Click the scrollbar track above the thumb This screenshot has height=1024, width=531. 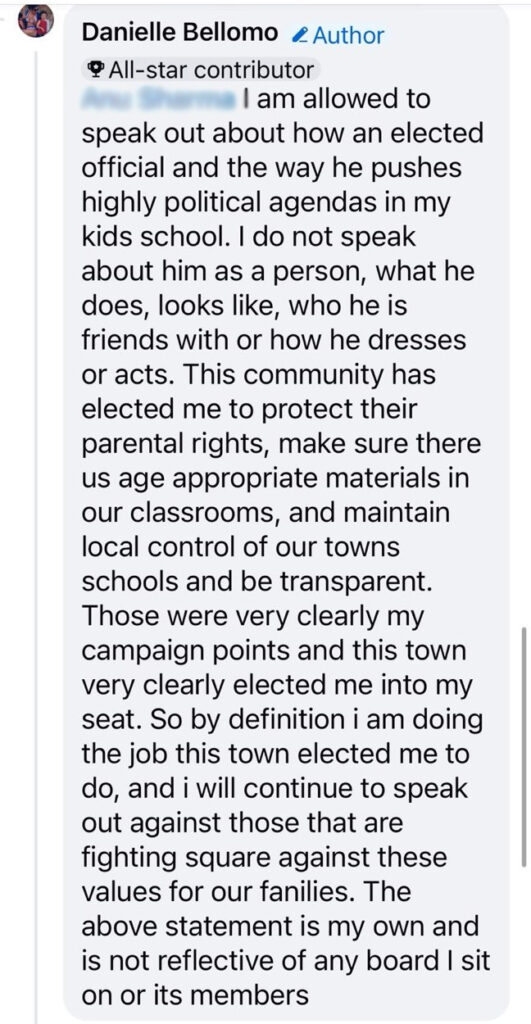[x=524, y=313]
